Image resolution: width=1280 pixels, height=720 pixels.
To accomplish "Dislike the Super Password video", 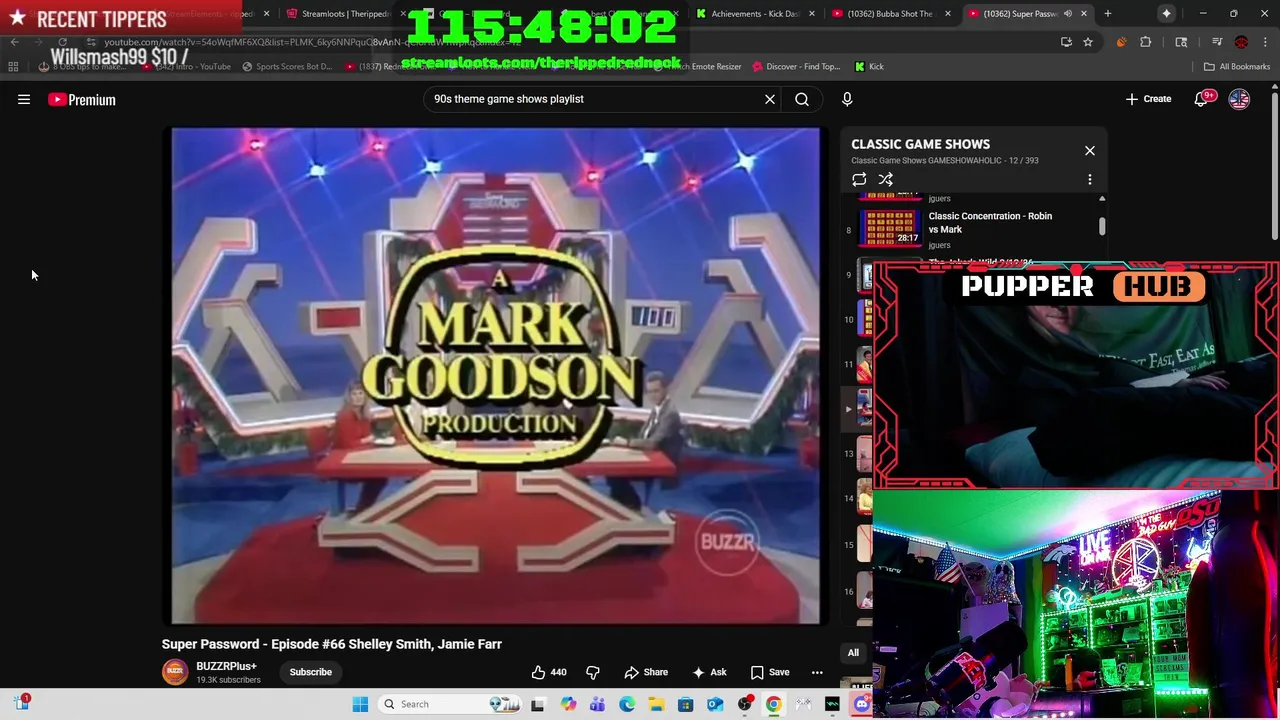I will pyautogui.click(x=592, y=672).
